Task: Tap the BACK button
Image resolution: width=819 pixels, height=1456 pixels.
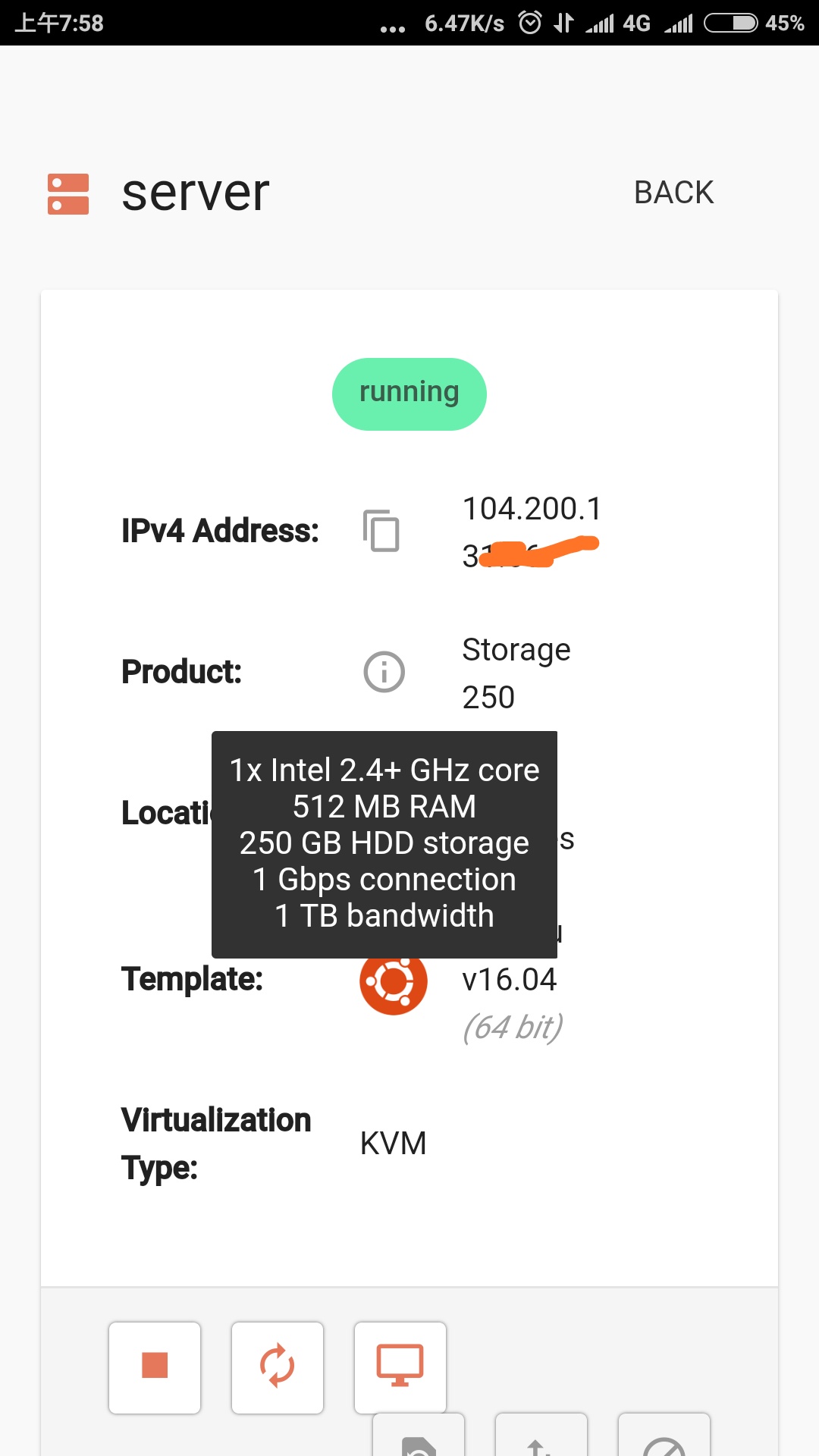Action: point(673,193)
